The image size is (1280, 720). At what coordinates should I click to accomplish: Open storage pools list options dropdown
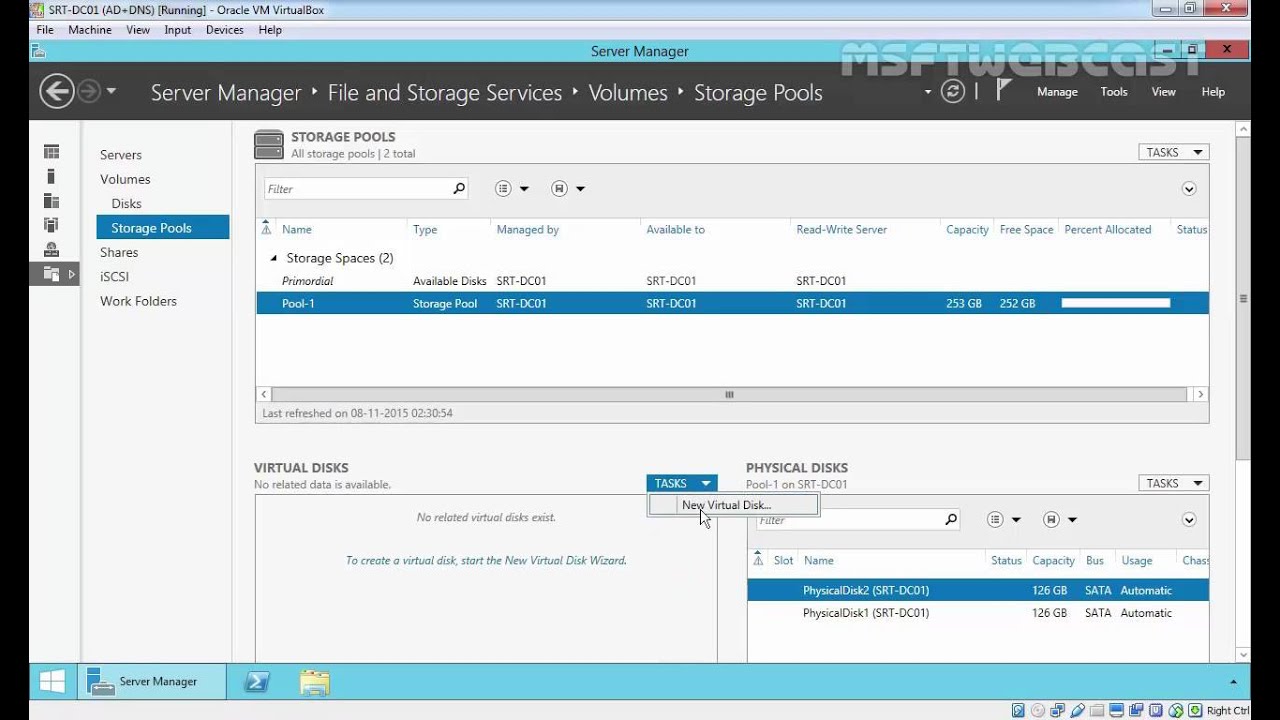pyautogui.click(x=512, y=189)
